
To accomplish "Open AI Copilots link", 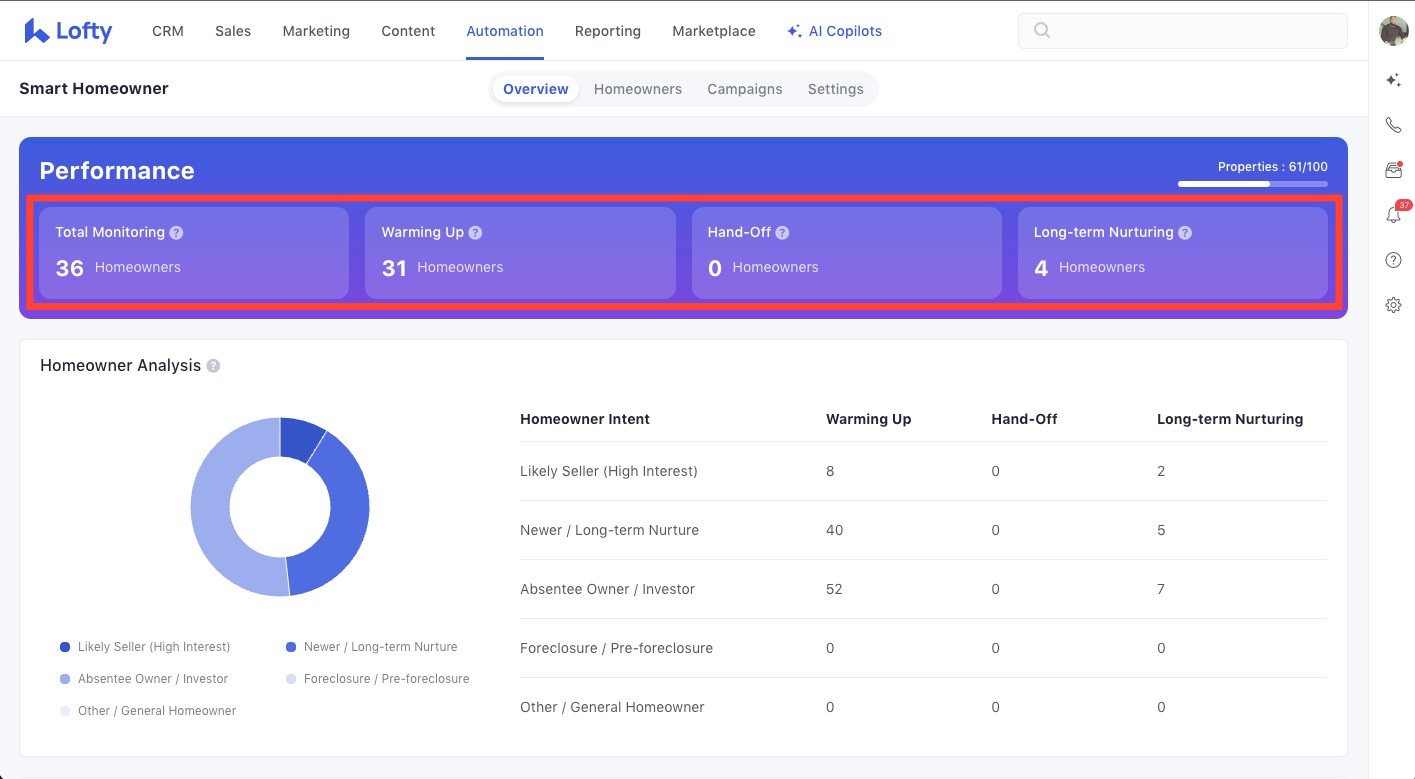I will point(834,31).
